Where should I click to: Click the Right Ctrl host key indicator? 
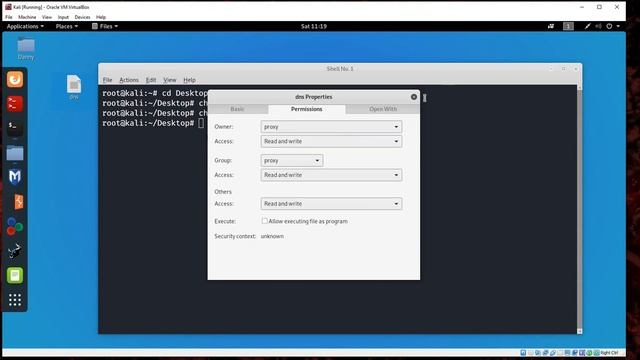tap(609, 352)
